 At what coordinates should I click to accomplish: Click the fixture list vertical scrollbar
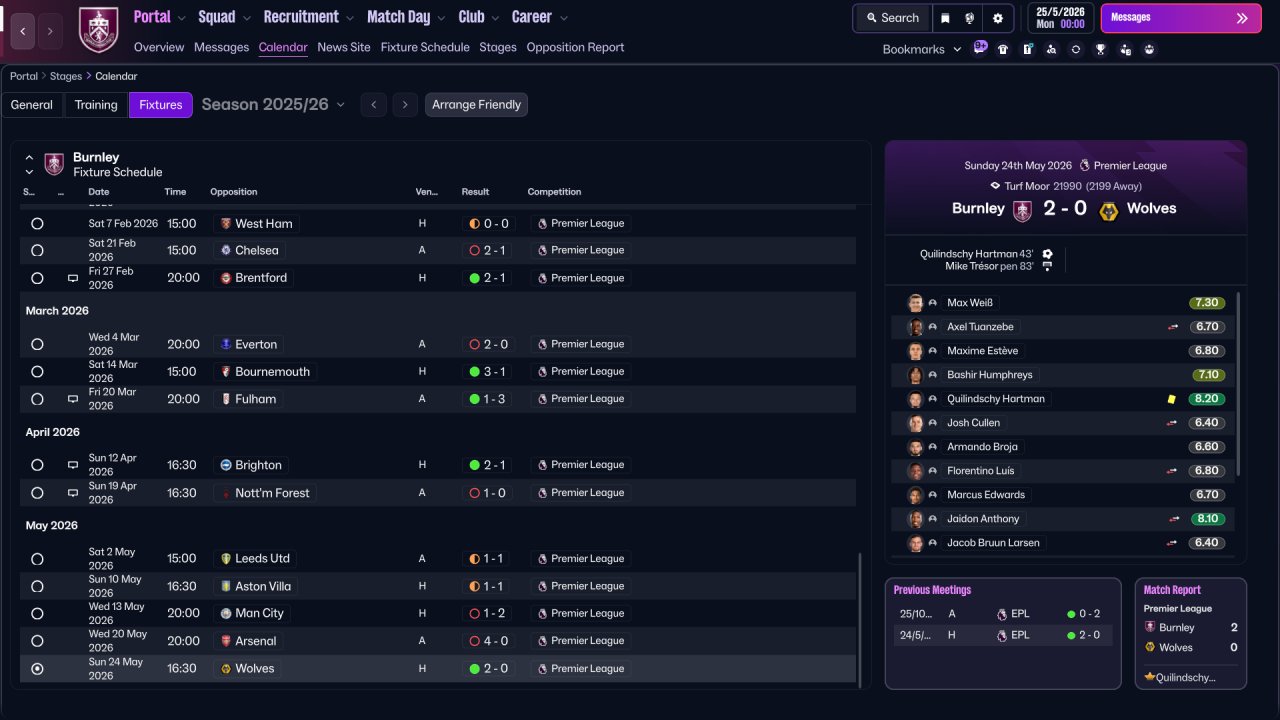pyautogui.click(x=860, y=618)
